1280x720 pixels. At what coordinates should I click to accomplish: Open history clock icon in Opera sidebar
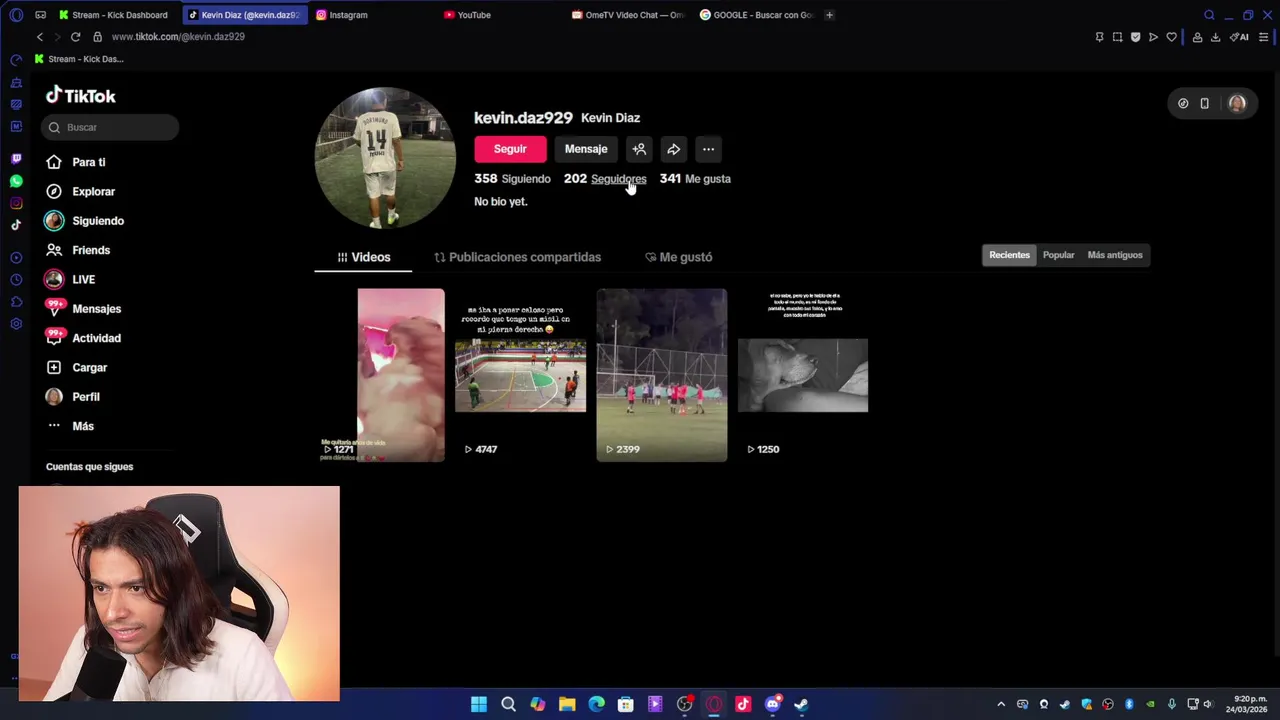(x=16, y=280)
